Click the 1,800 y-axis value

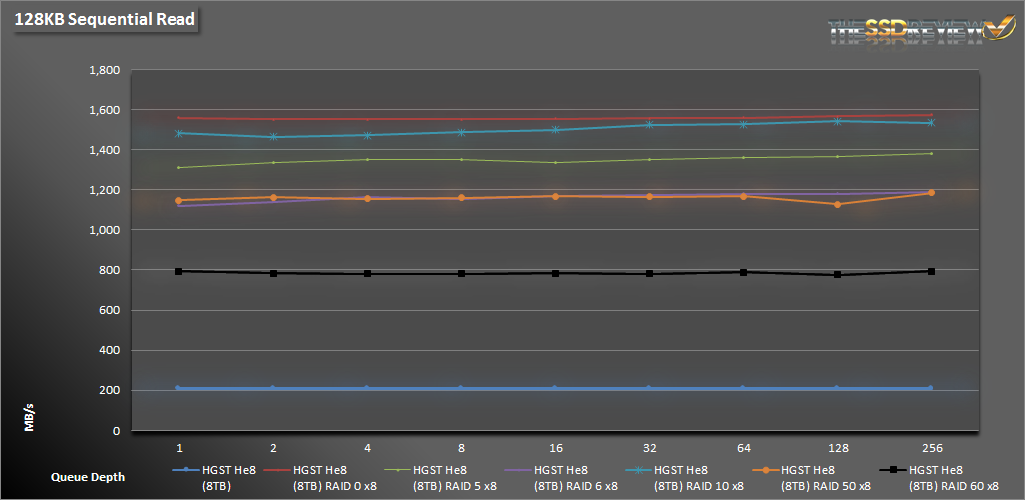(105, 70)
